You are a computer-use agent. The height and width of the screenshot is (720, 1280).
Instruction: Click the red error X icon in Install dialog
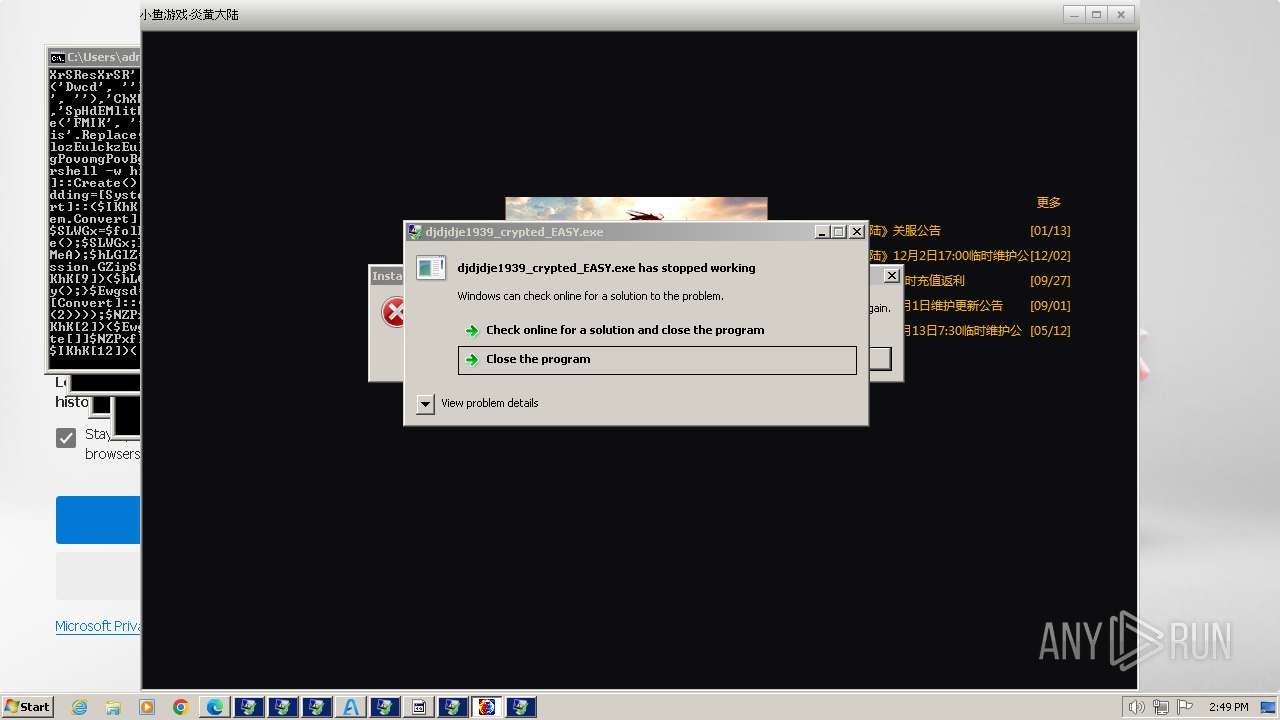click(393, 312)
